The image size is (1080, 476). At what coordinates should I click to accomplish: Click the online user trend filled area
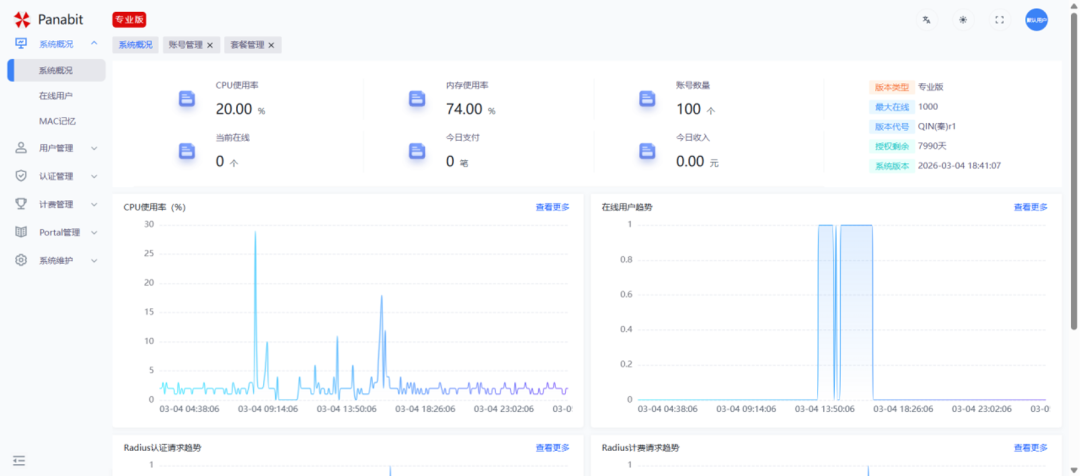pyautogui.click(x=857, y=311)
